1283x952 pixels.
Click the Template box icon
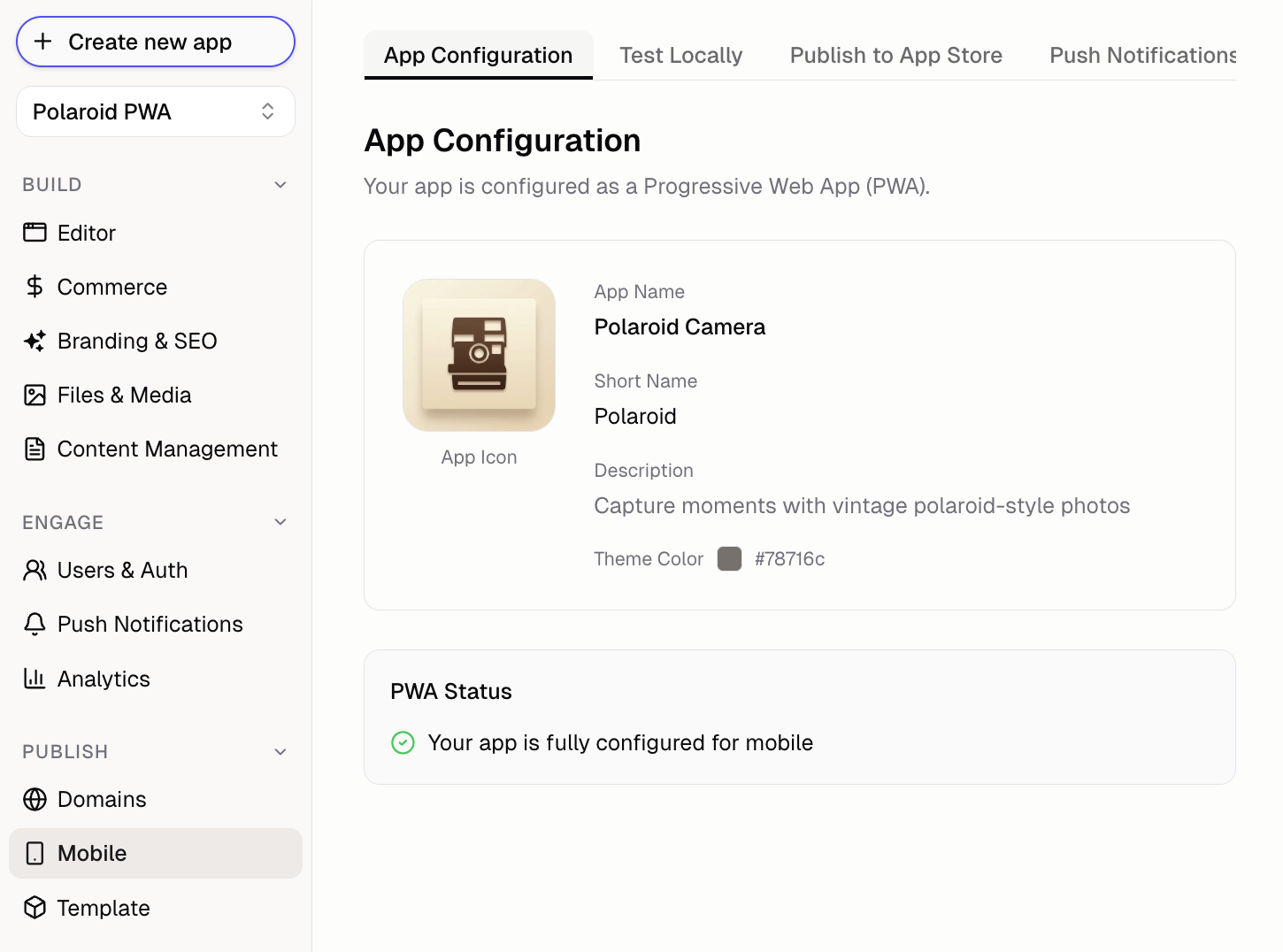(x=35, y=908)
